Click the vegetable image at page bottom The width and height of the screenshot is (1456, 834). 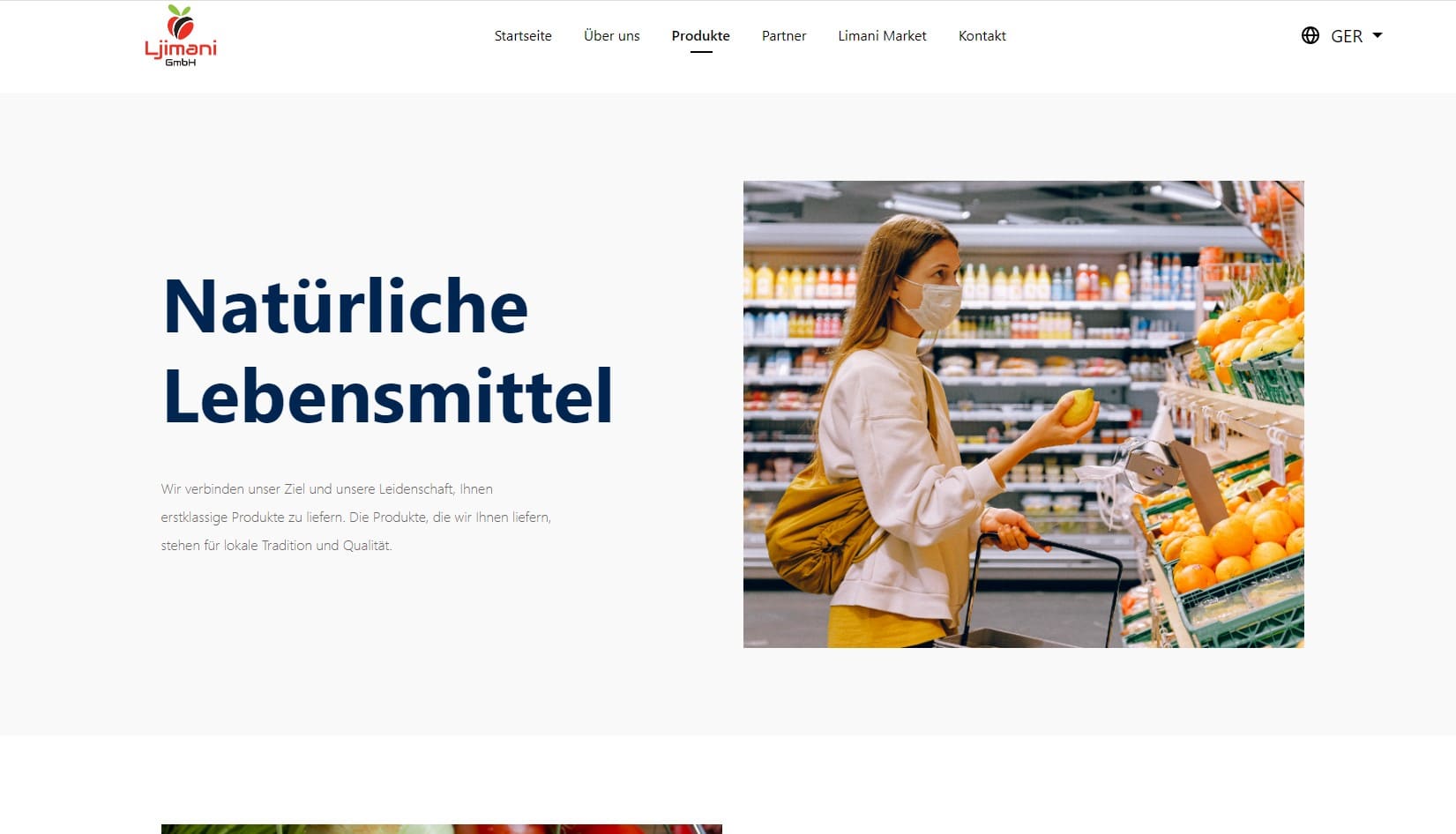point(441,829)
